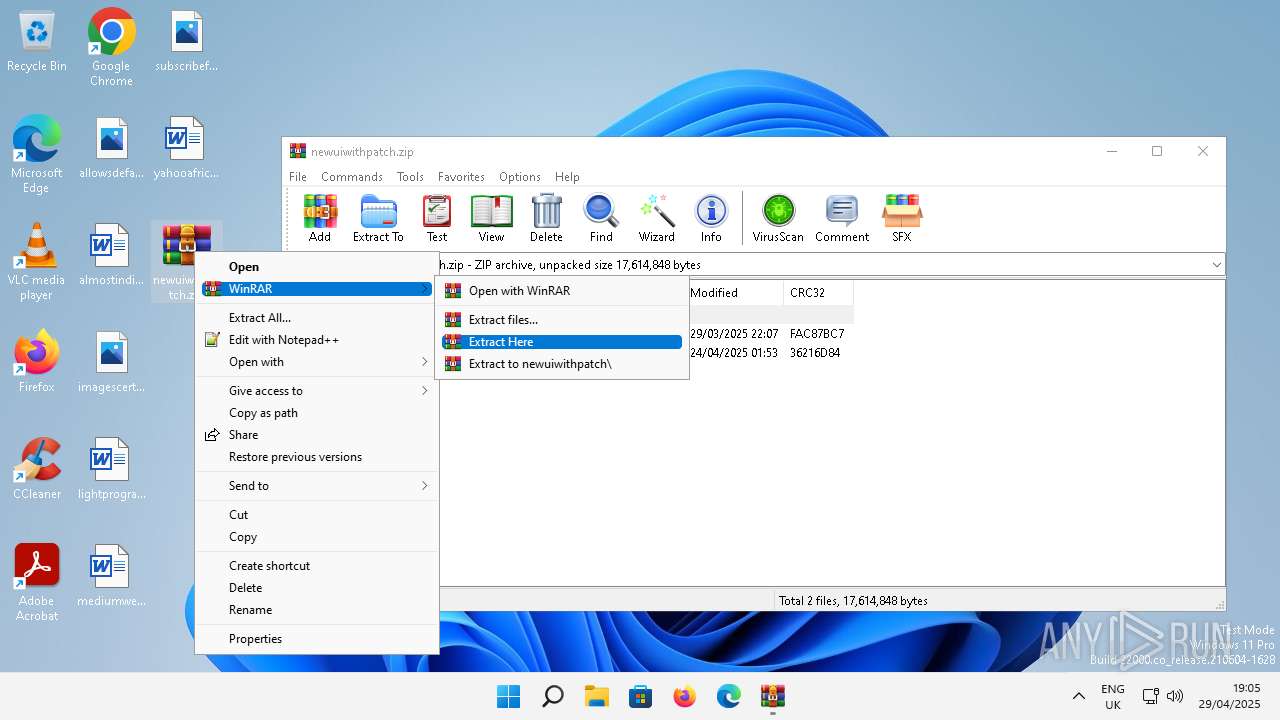Select Google Chrome desktop shortcut
Screen dimensions: 1280x720
click(111, 47)
